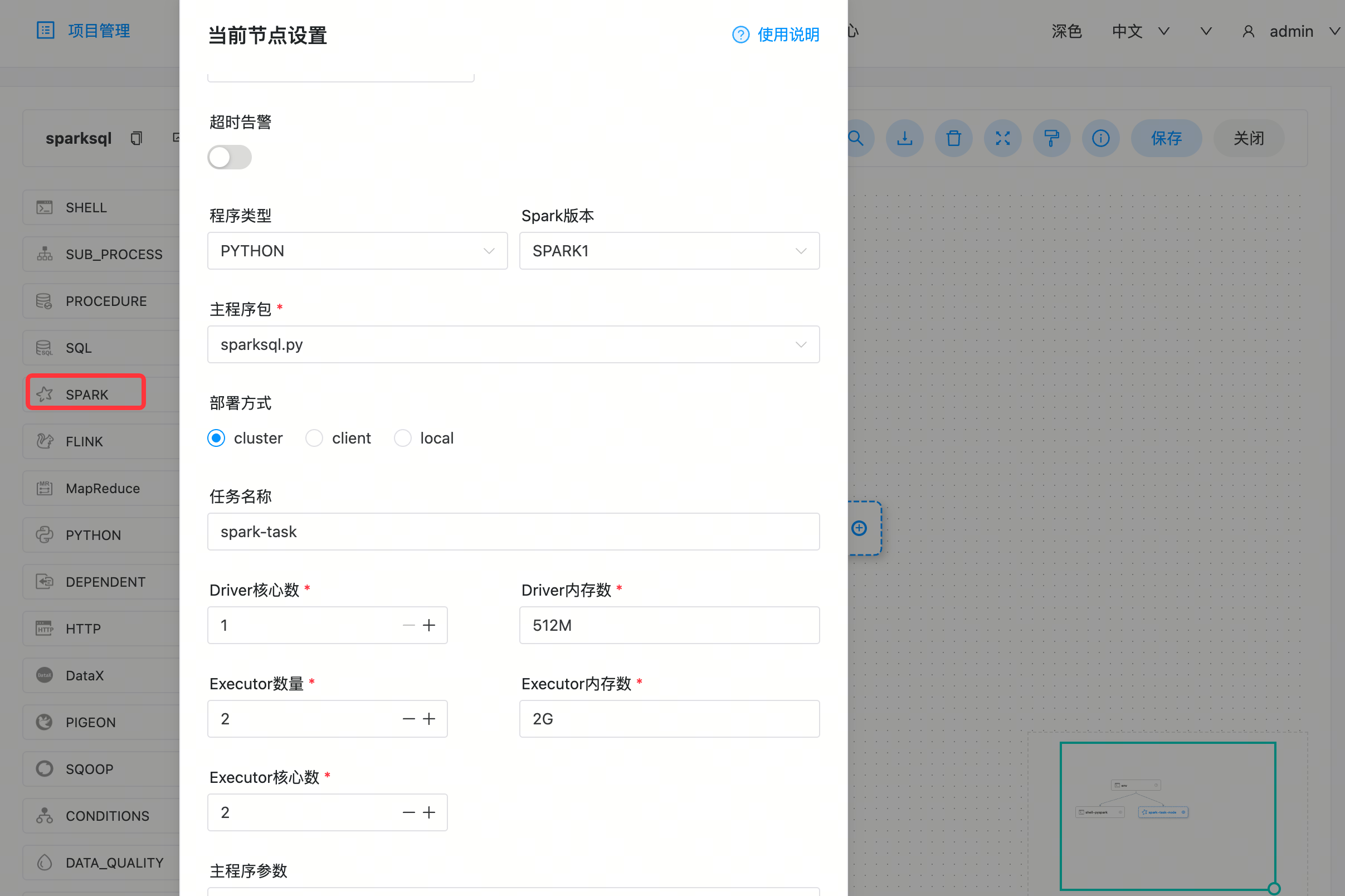Select client deploy mode
The width and height of the screenshot is (1345, 896).
pyautogui.click(x=314, y=439)
